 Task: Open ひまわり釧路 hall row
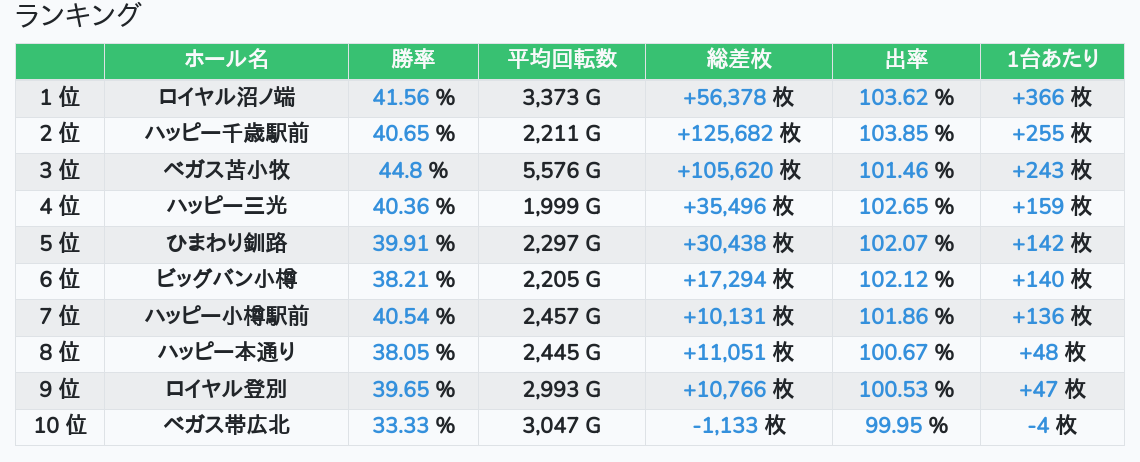tap(226, 243)
